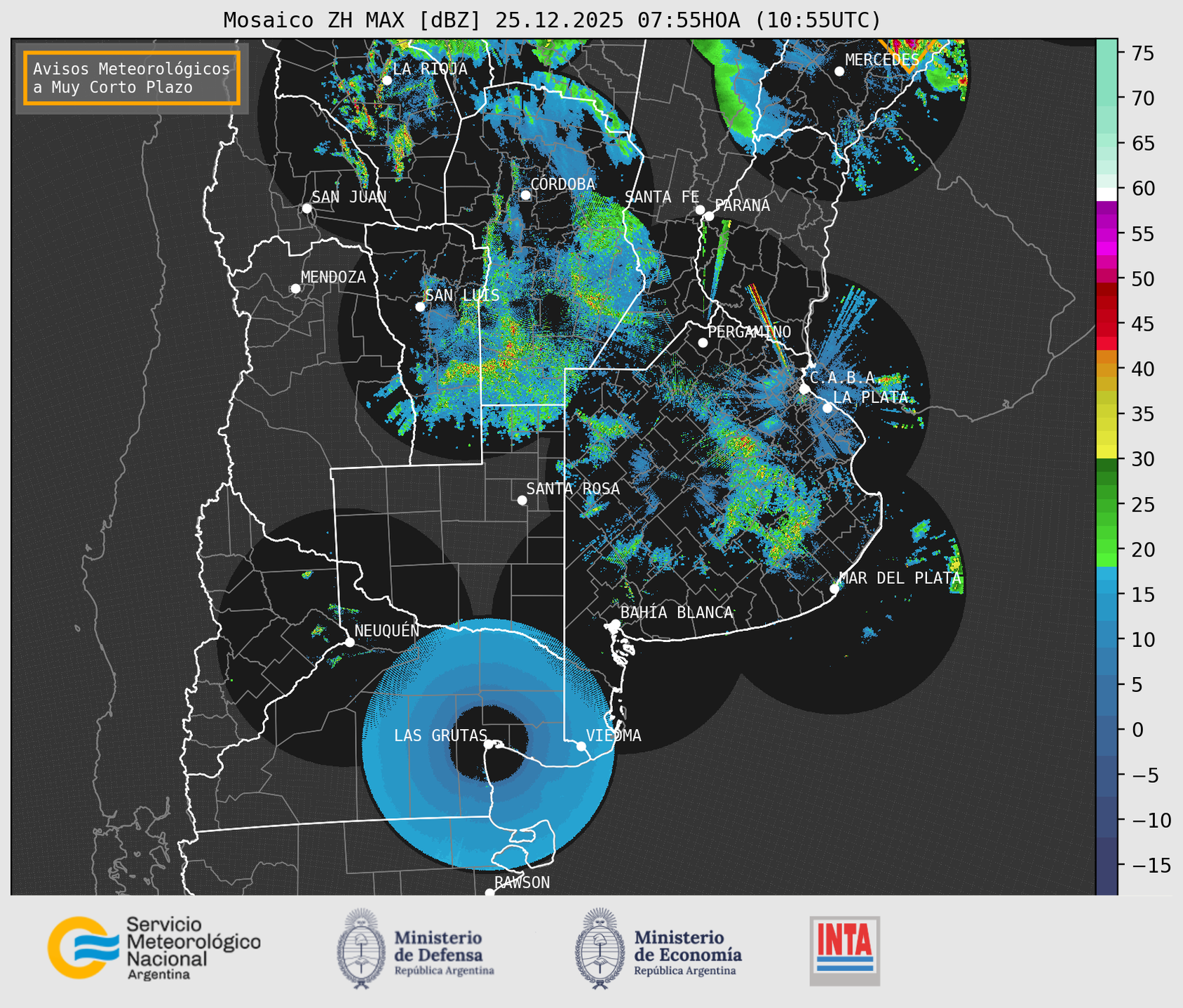Open Avisos Meteorológicos a Muy Corto Plazo box
This screenshot has height=1008, width=1183.
pyautogui.click(x=132, y=78)
